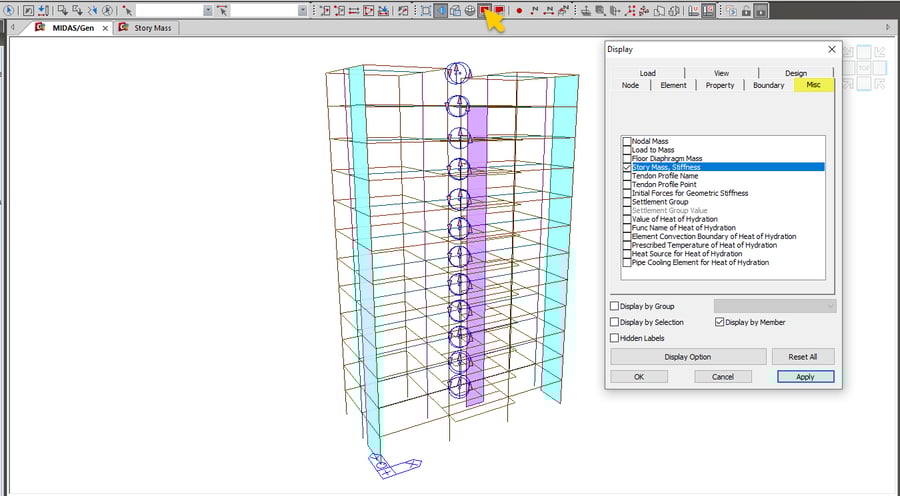Viewport: 900px width, 496px height.
Task: Enable the Nodal Mass checkbox
Action: [x=627, y=141]
